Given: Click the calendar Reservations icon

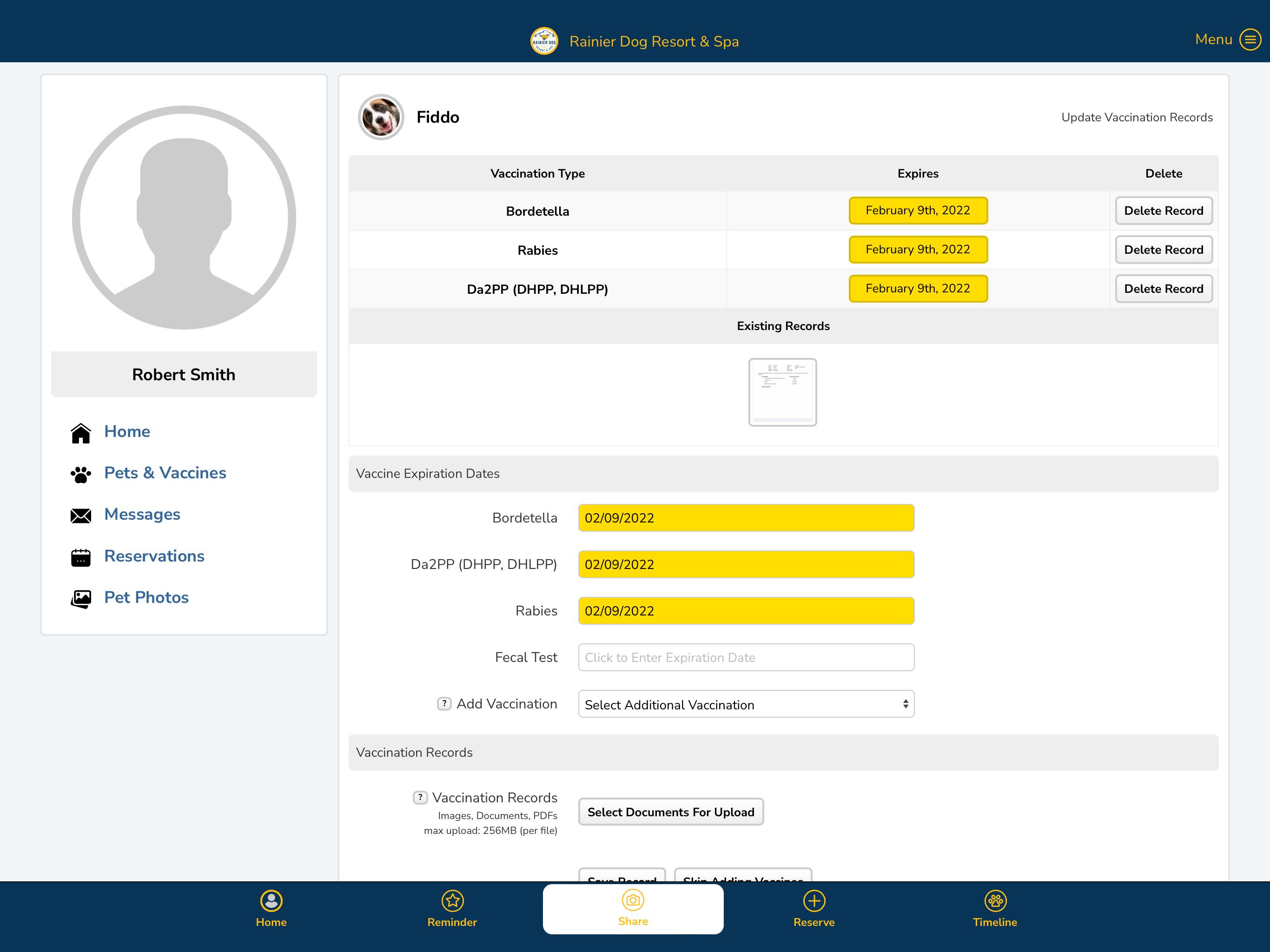Looking at the screenshot, I should pos(81,557).
